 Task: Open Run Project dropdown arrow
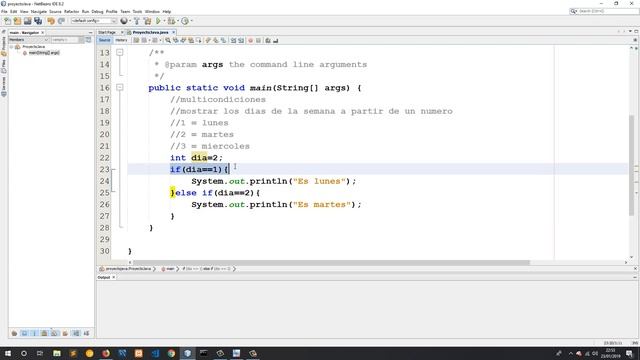coord(164,21)
